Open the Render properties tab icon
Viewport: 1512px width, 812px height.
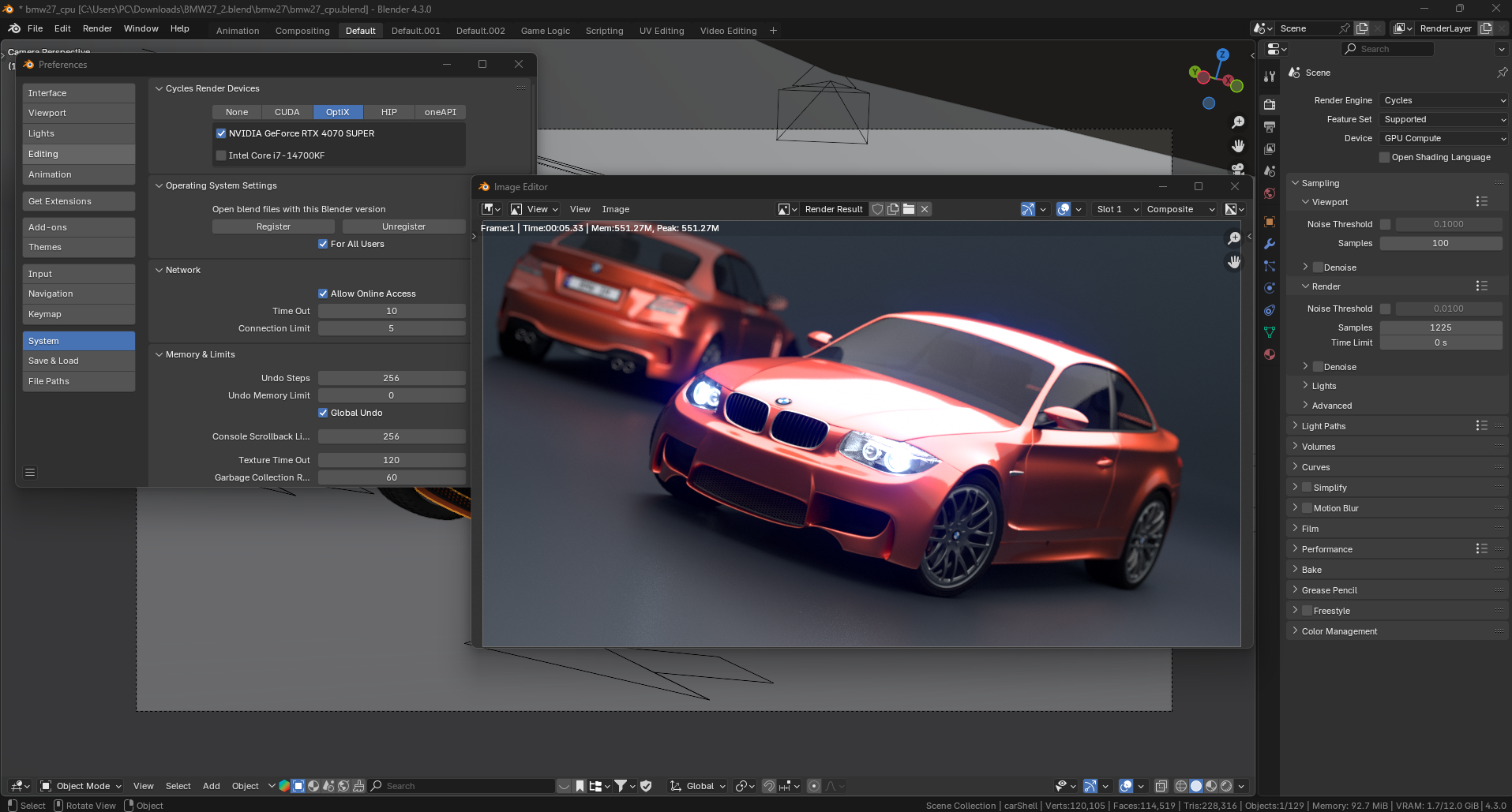click(x=1270, y=104)
